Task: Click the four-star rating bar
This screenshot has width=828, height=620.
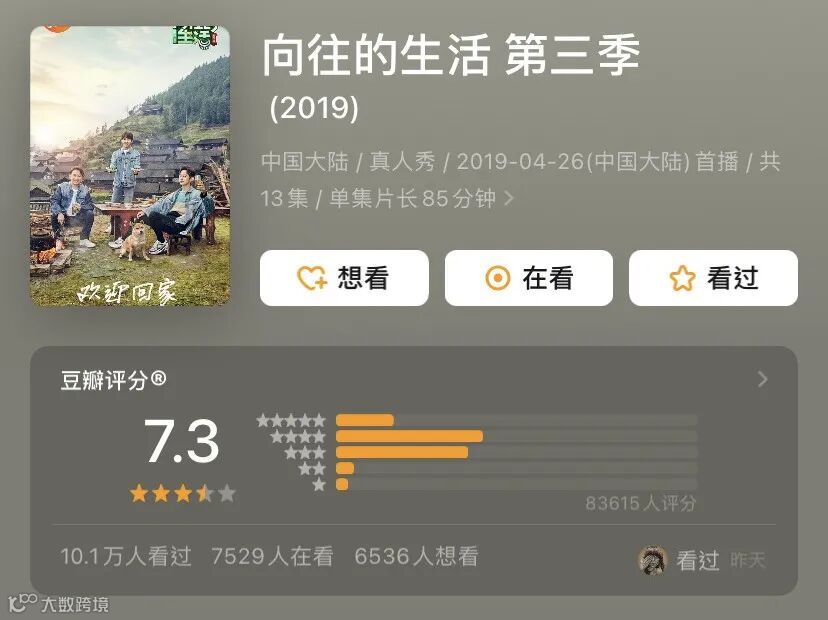Action: pyautogui.click(x=516, y=437)
